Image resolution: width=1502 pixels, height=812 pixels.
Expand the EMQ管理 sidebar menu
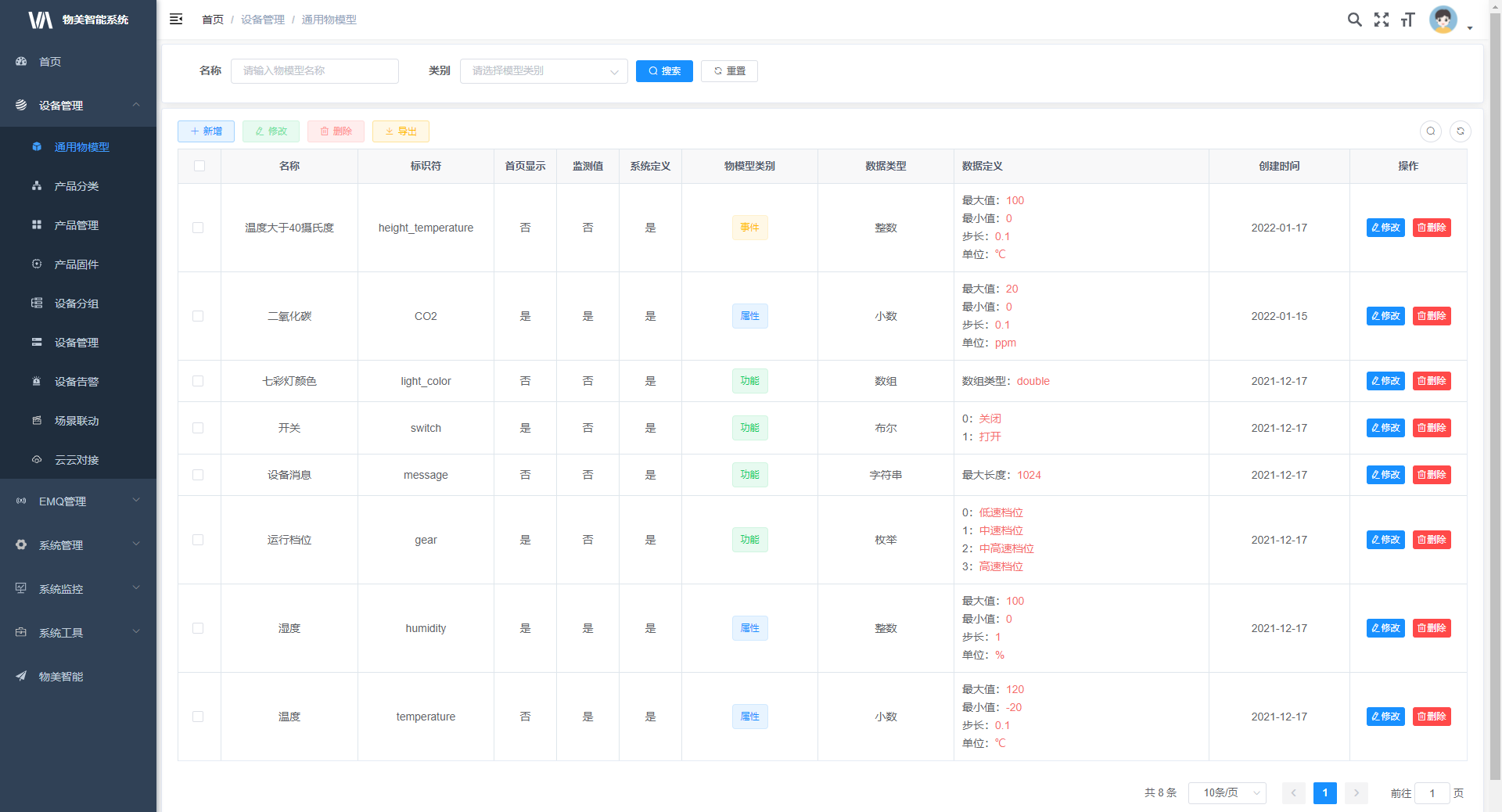tap(78, 501)
